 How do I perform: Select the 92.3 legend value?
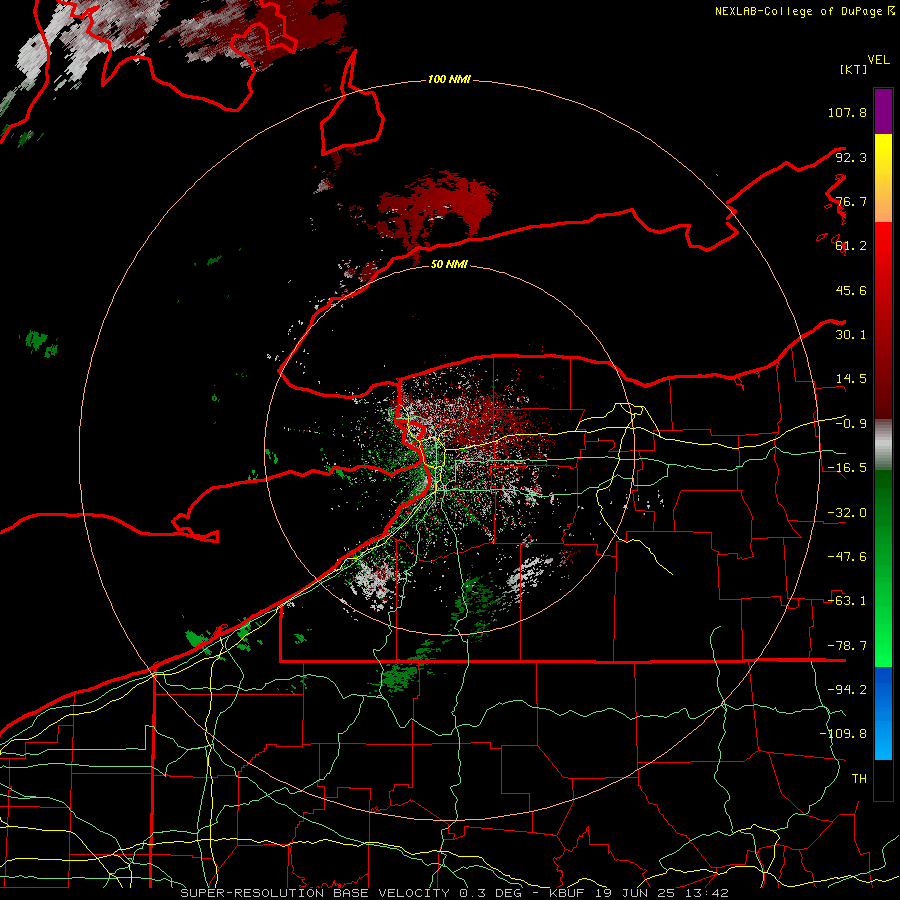pyautogui.click(x=851, y=157)
